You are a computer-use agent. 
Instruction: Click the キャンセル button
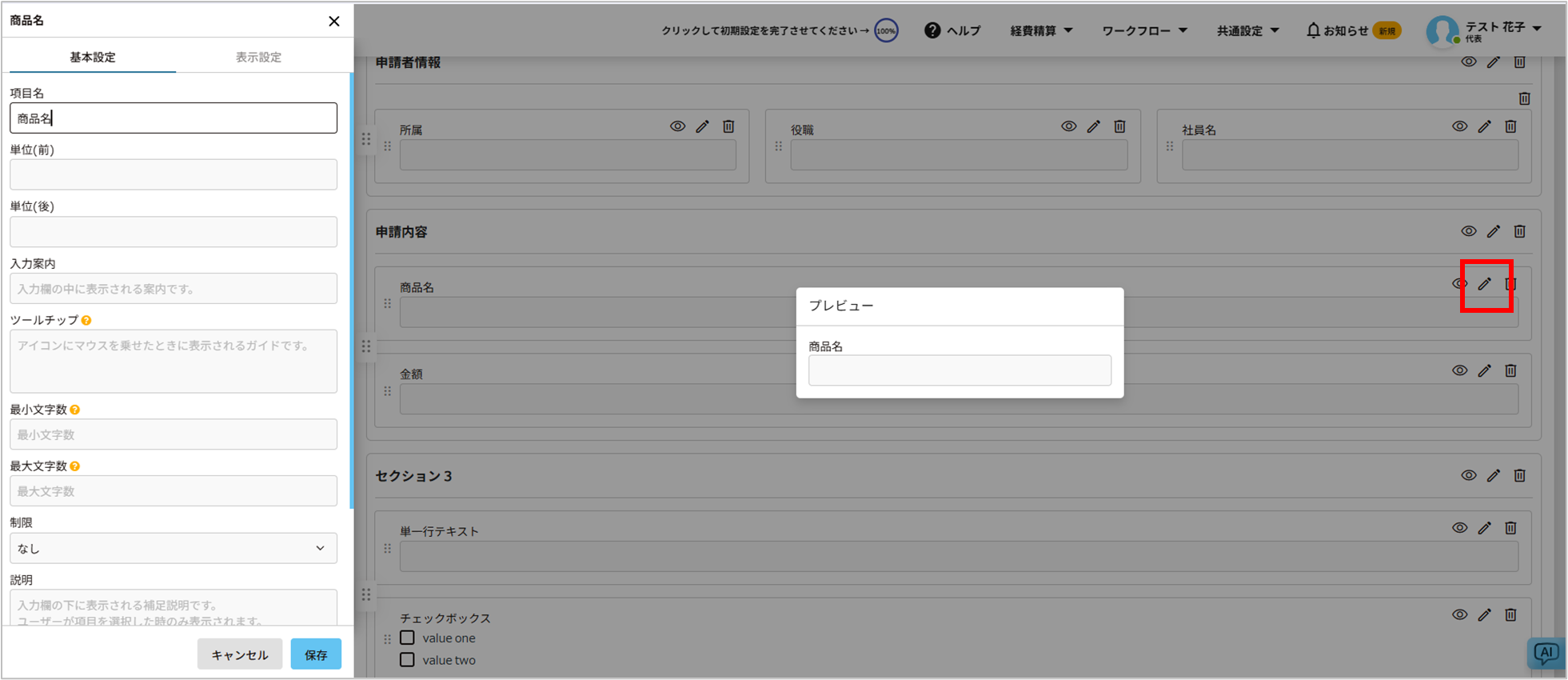(x=239, y=654)
